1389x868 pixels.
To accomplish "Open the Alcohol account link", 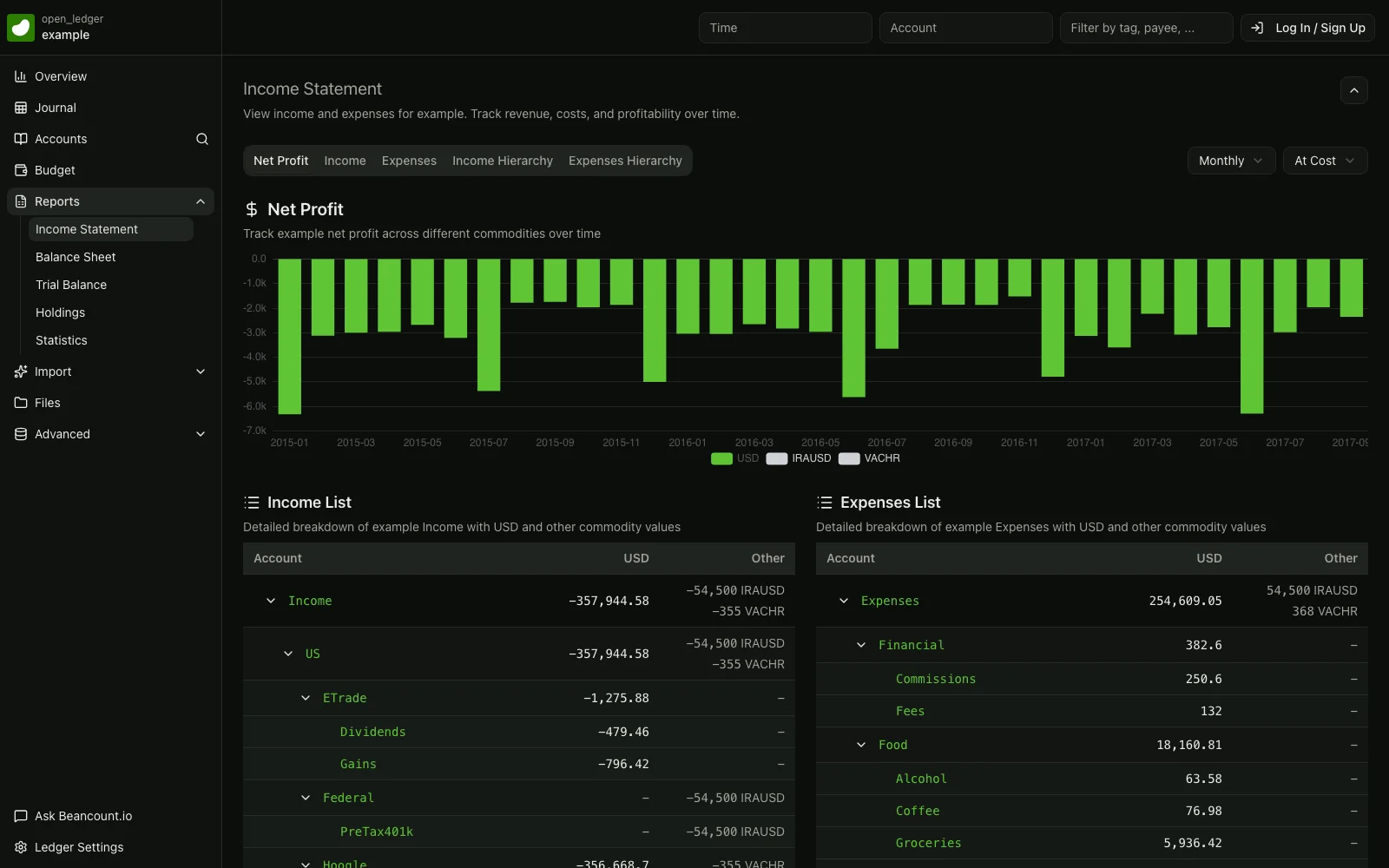I will [921, 779].
